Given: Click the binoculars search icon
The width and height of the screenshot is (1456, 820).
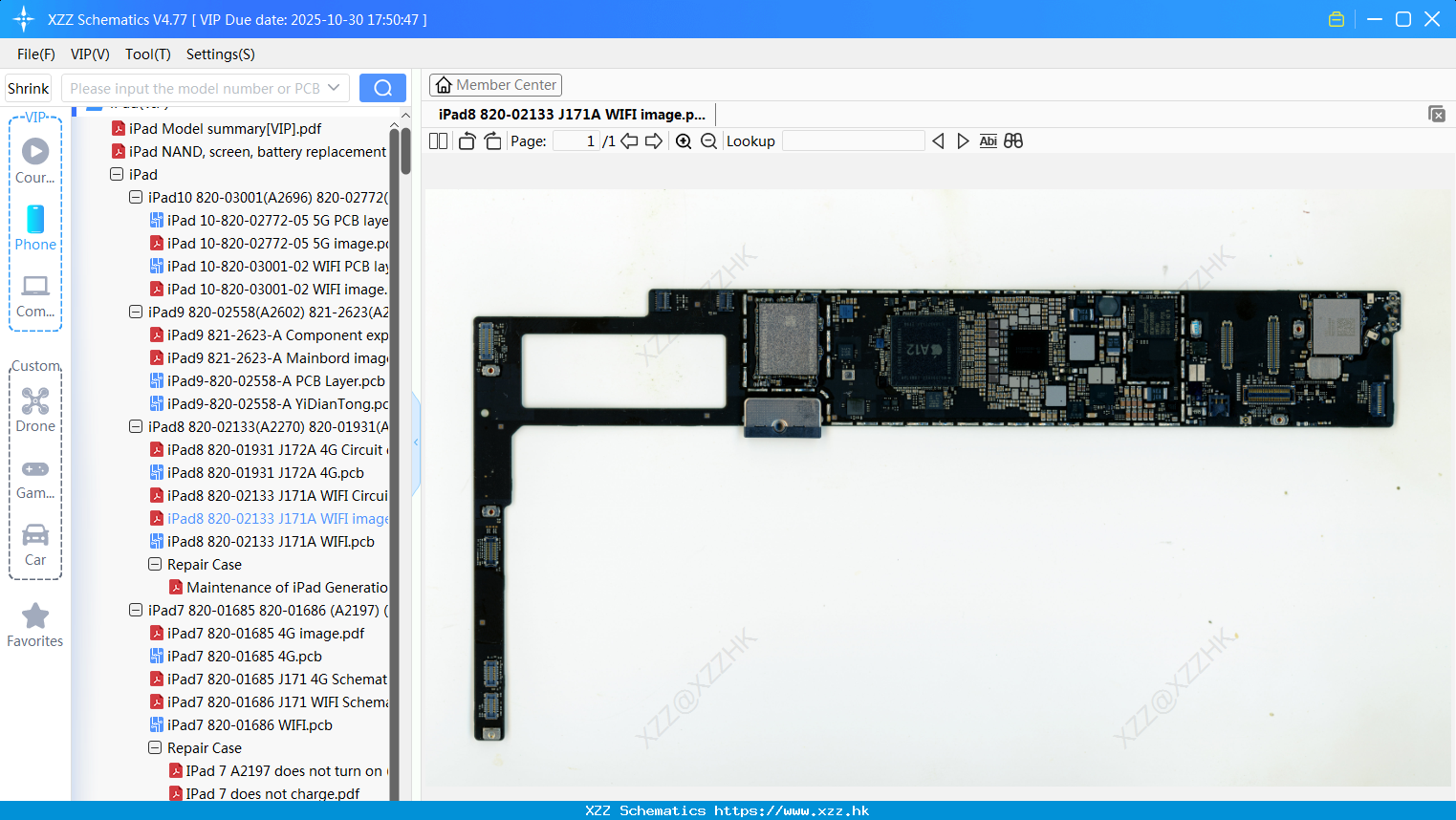Looking at the screenshot, I should [1013, 141].
